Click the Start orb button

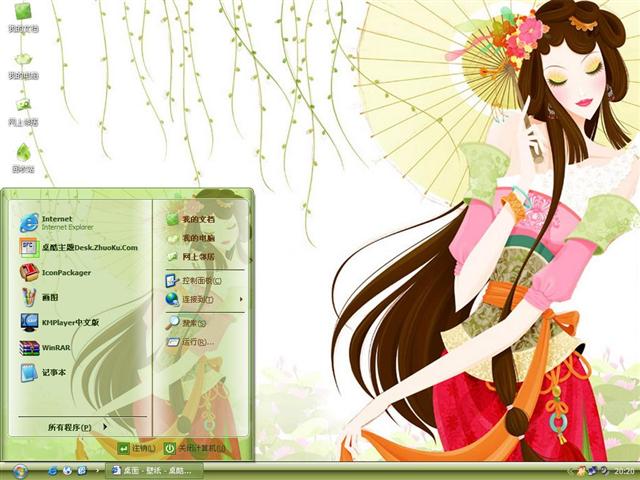tap(19, 471)
